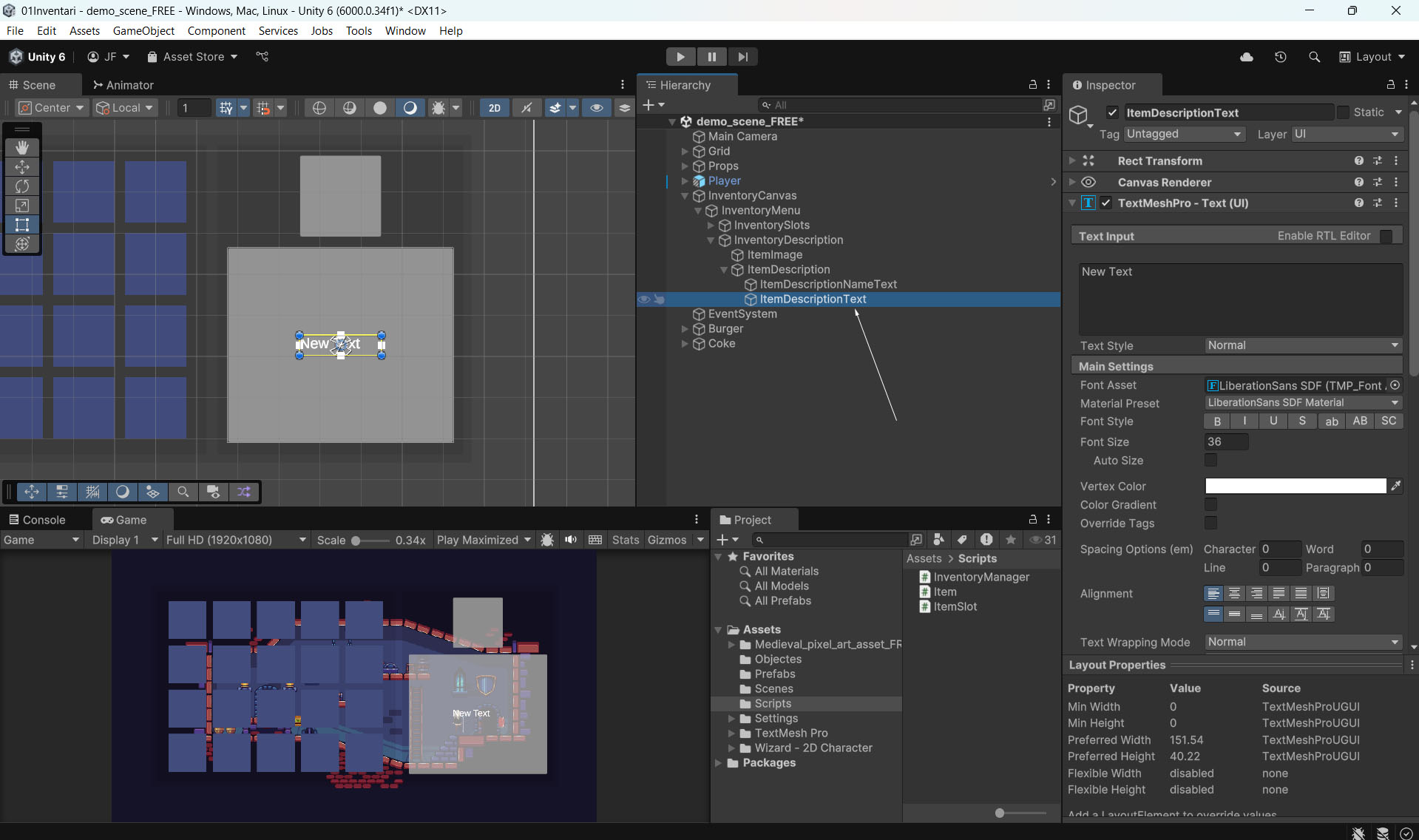Expand the Rect Transform component
The width and height of the screenshot is (1419, 840).
coord(1072,160)
